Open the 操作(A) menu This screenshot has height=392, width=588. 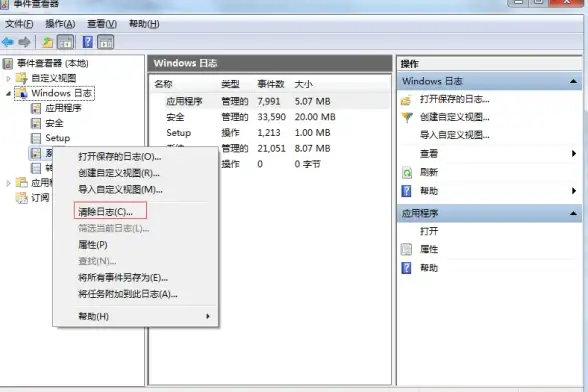60,24
